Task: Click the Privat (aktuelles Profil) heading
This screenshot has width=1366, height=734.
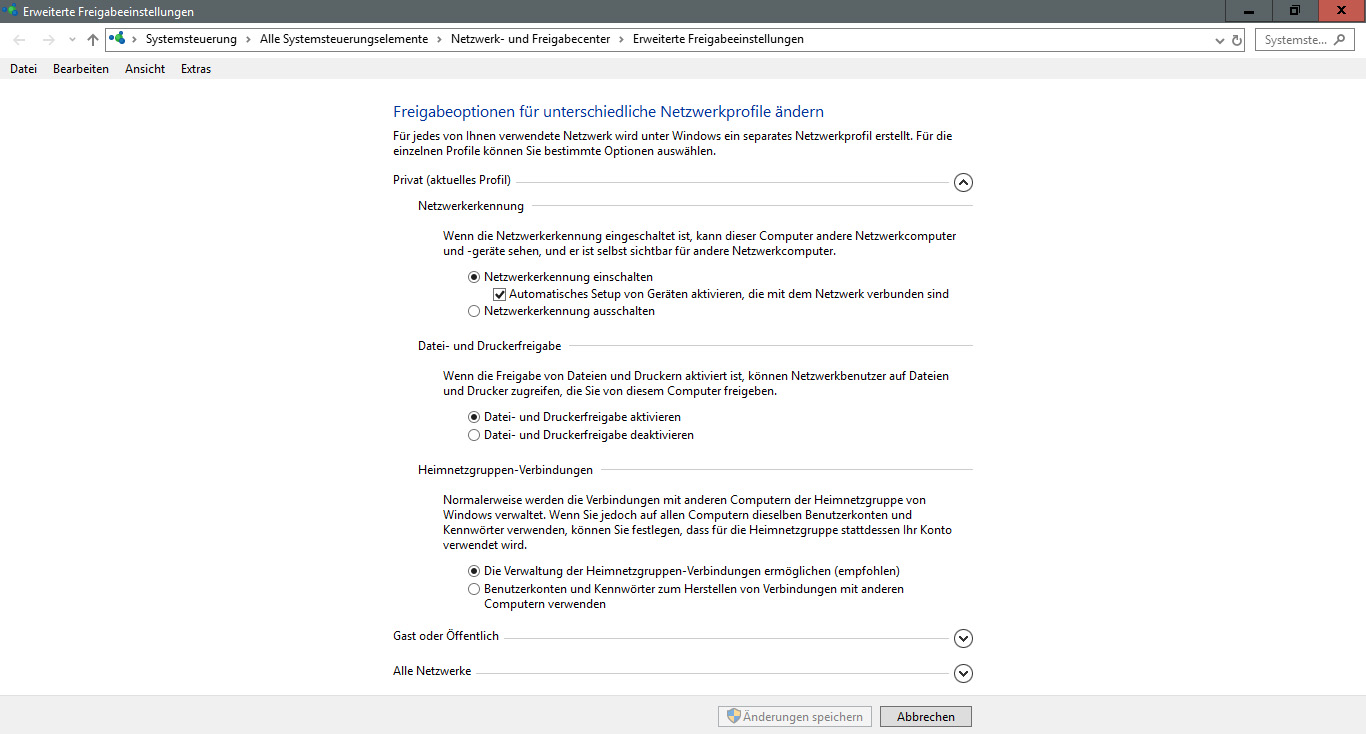Action: click(452, 180)
